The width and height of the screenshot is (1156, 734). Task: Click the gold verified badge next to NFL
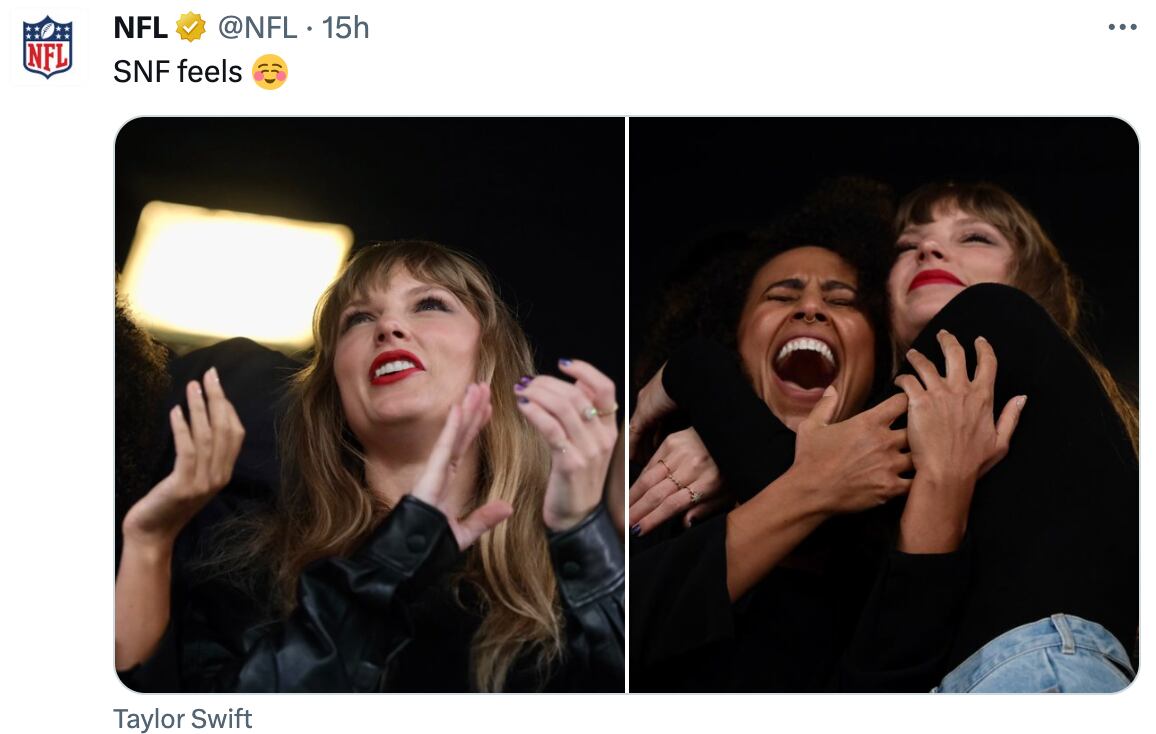pos(190,28)
